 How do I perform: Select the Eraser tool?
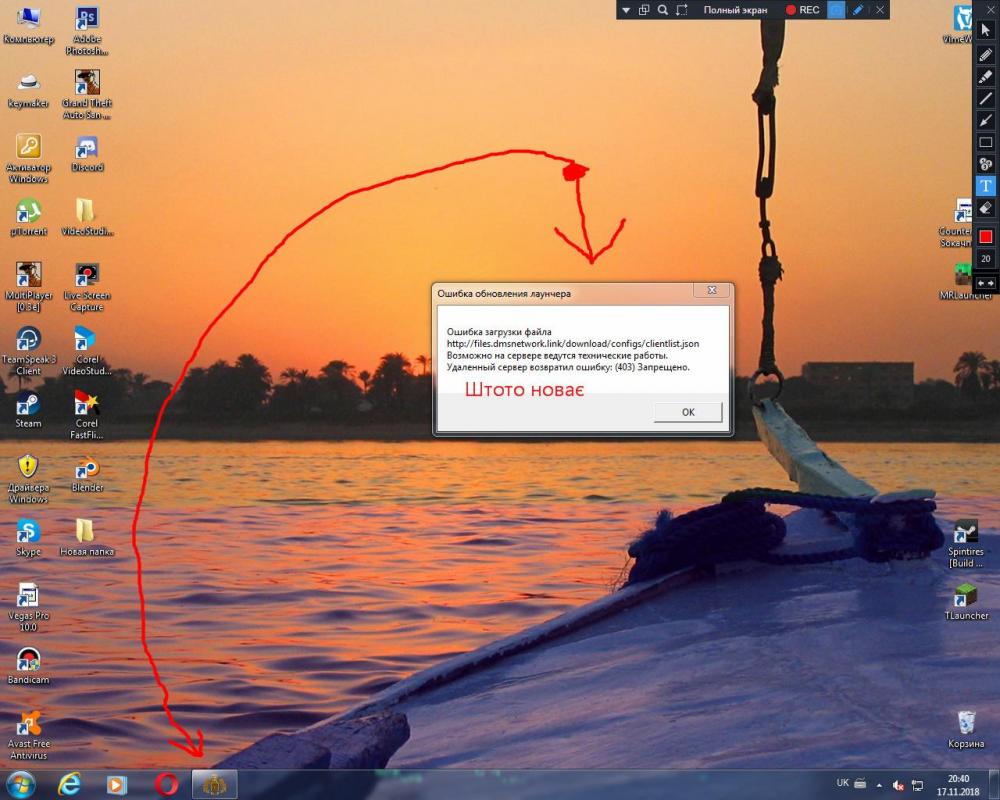click(986, 208)
